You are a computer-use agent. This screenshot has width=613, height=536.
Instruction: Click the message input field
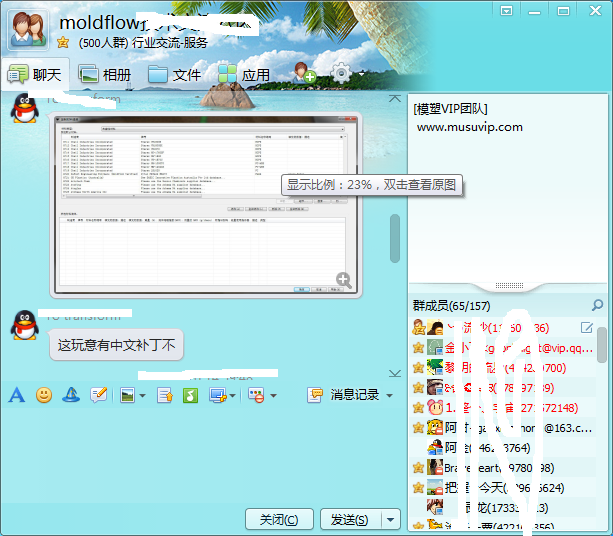click(203, 455)
